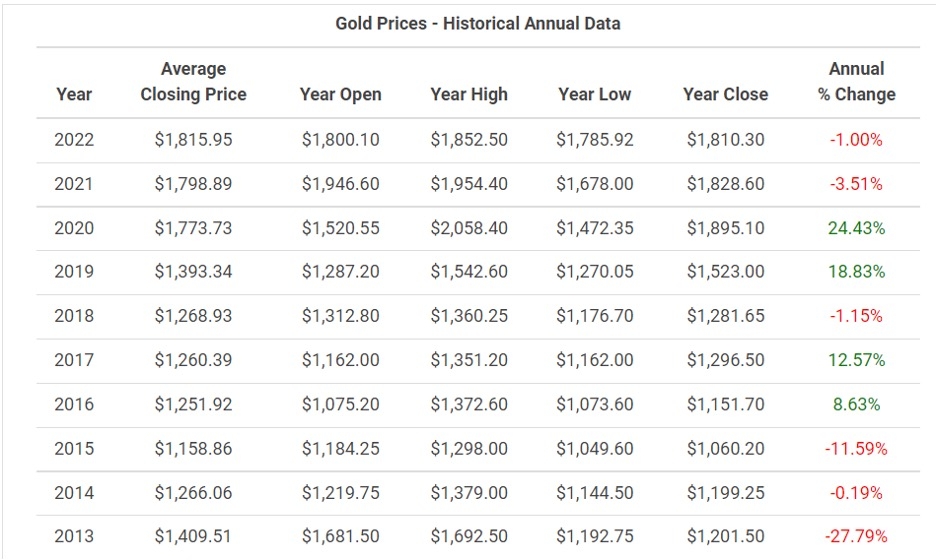This screenshot has height=560, width=936.
Task: Click the 2020 annual change value 24.43%
Action: click(856, 228)
